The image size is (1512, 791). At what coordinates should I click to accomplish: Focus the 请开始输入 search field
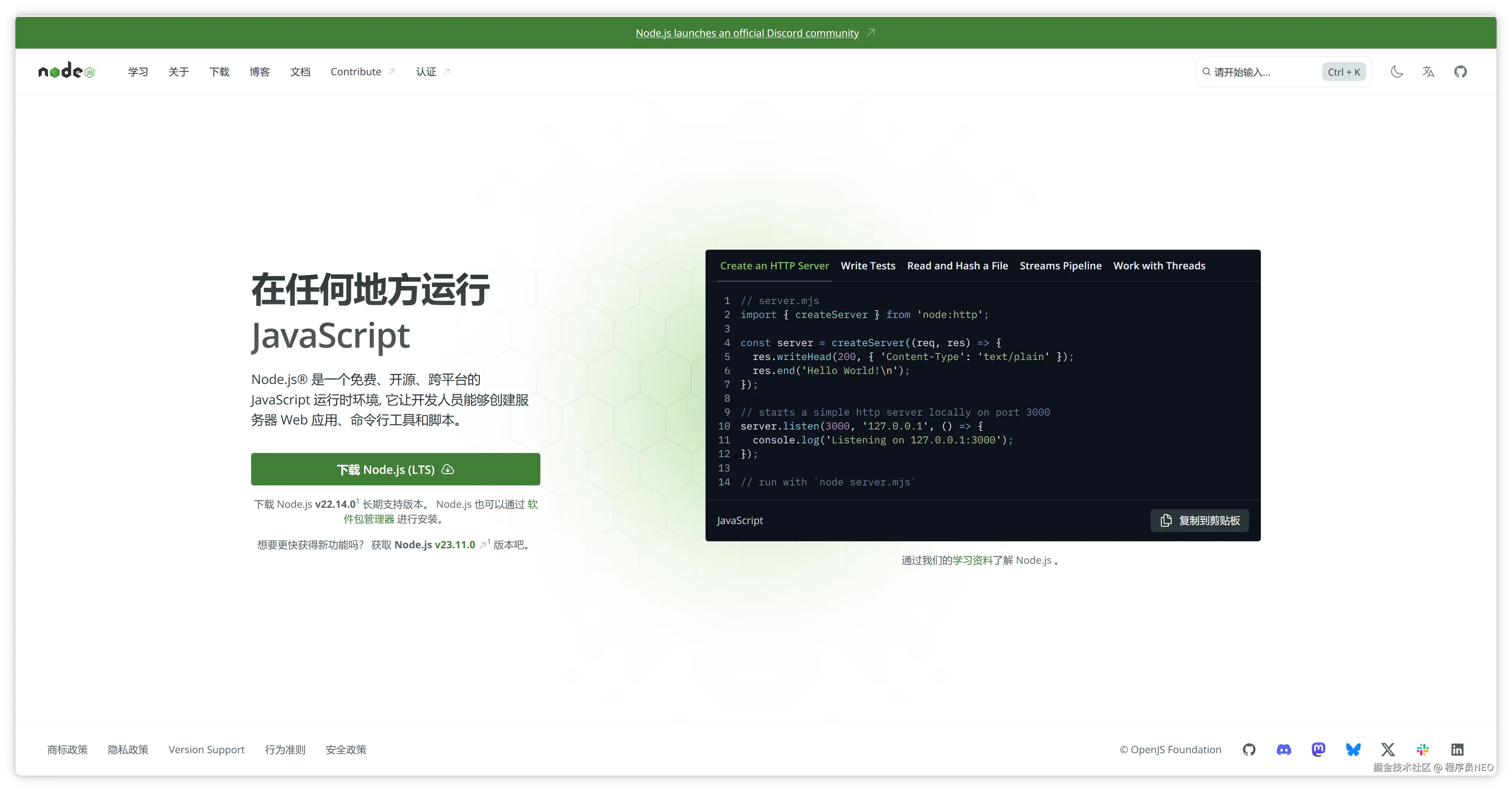tap(1262, 72)
